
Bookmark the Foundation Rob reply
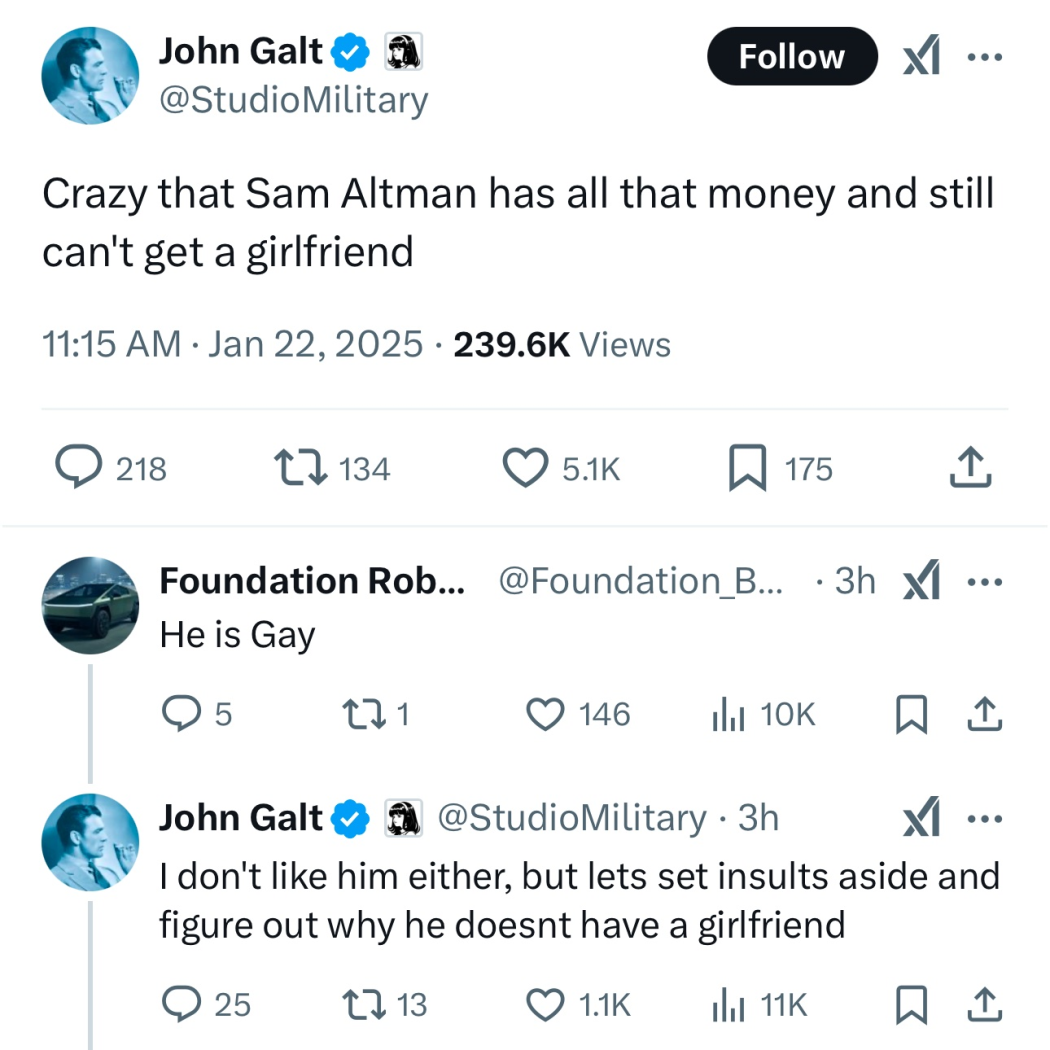pyautogui.click(x=908, y=714)
